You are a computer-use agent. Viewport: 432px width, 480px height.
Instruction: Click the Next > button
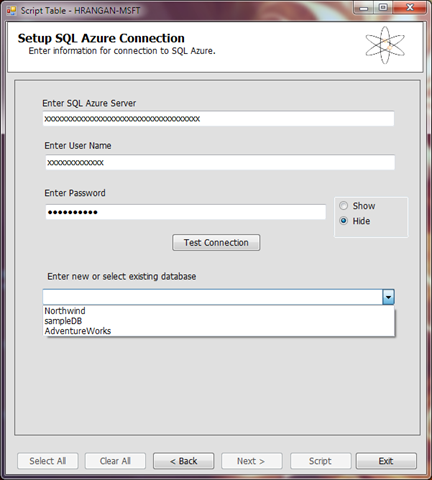click(252, 461)
